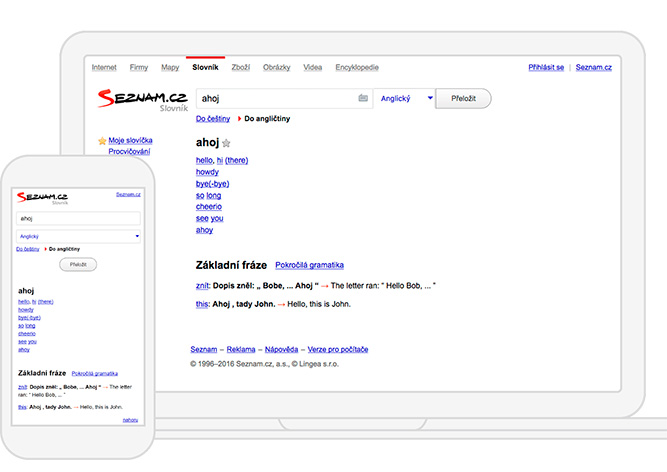Click the Základní fráze heading on laptop

(x=231, y=265)
